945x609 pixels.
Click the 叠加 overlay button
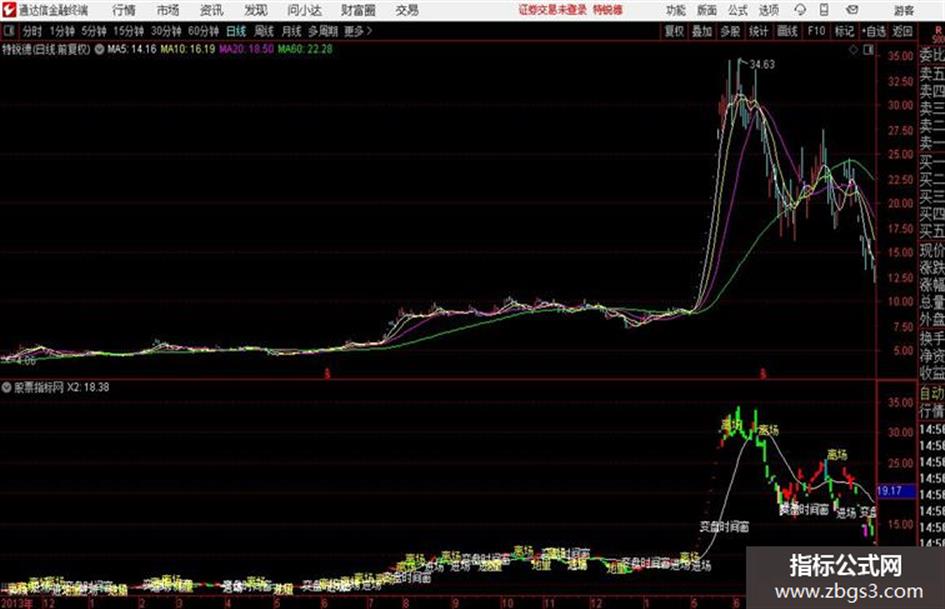(702, 31)
